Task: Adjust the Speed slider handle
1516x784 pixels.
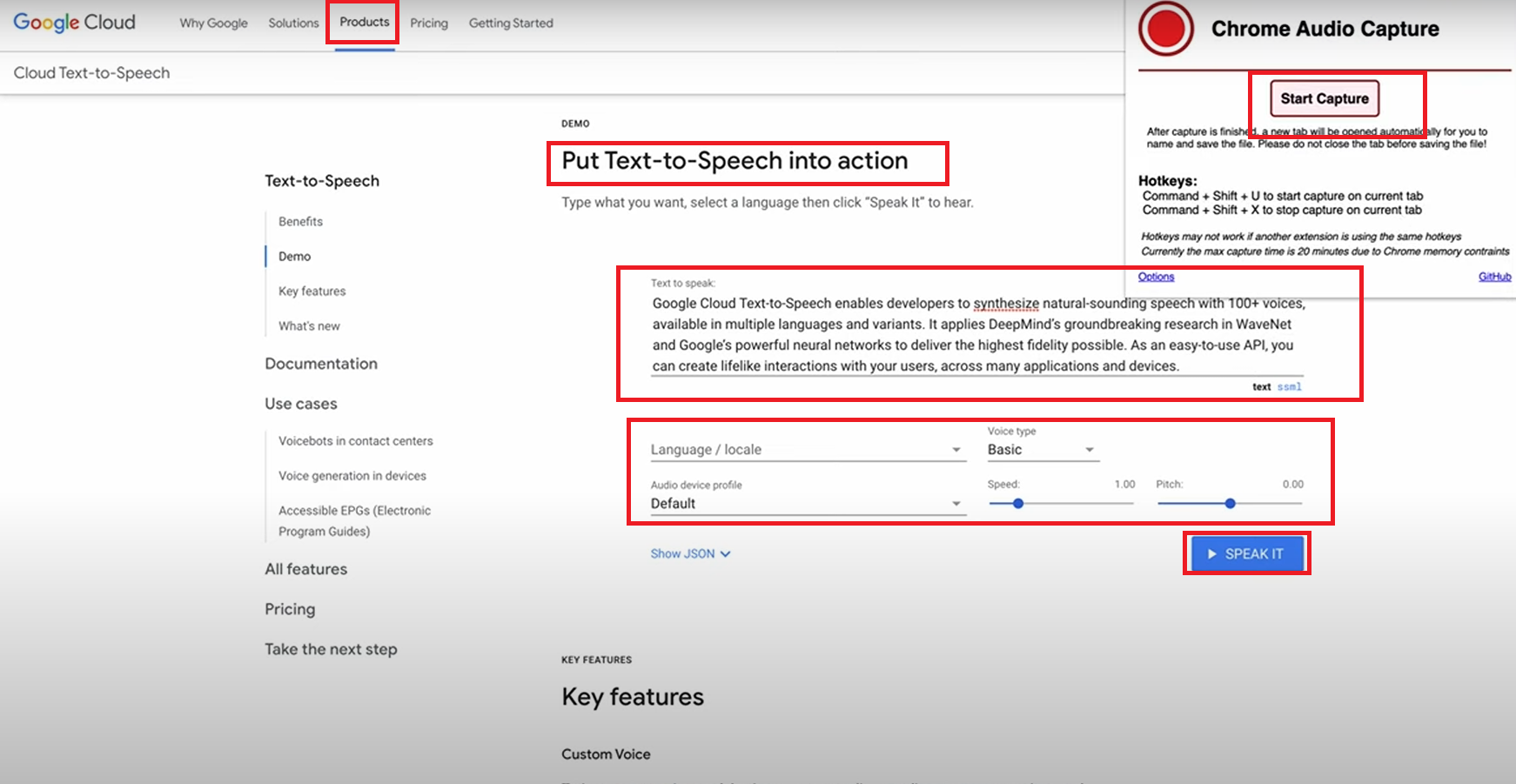Action: pos(1017,504)
